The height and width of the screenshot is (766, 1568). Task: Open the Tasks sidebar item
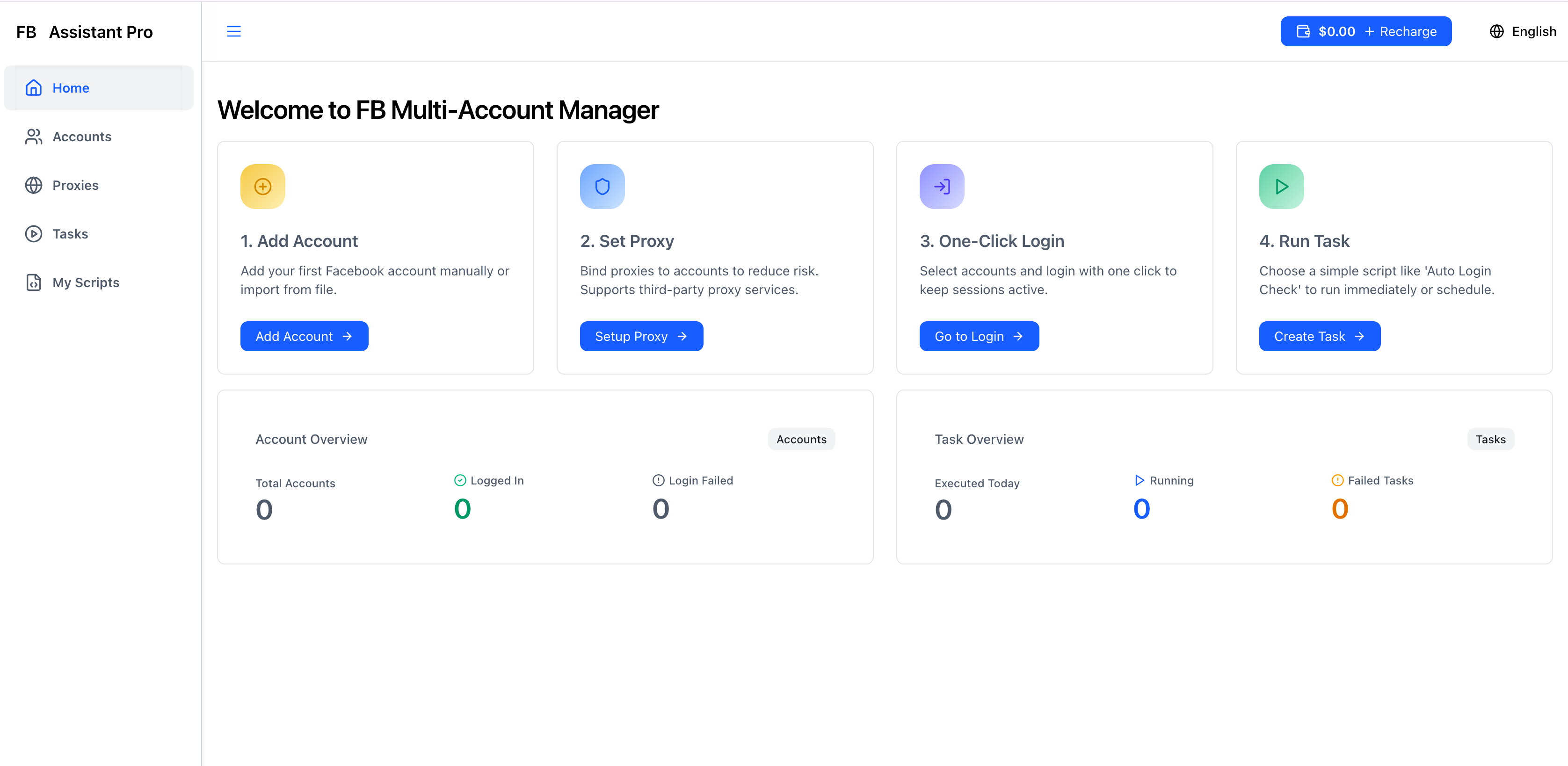coord(70,234)
